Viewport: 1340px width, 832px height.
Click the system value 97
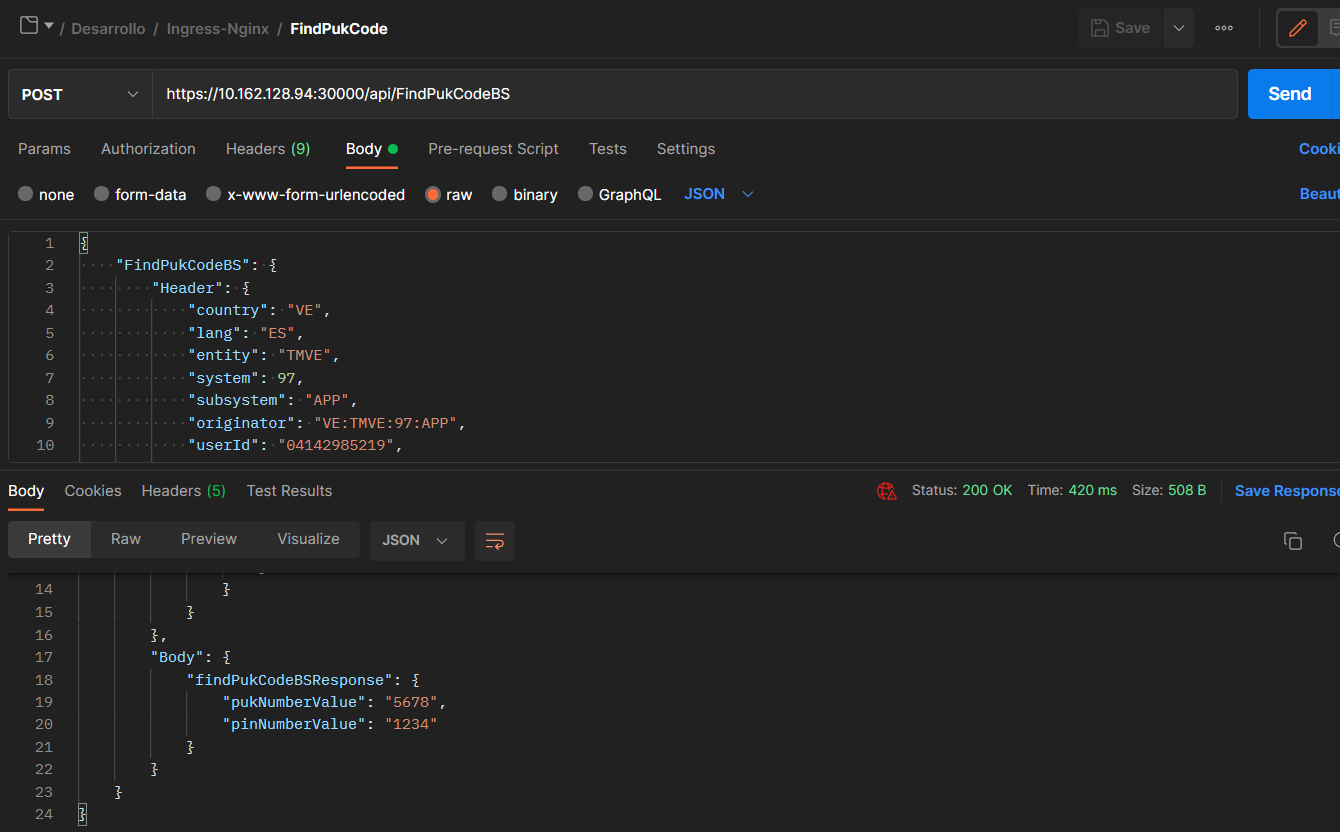(287, 378)
